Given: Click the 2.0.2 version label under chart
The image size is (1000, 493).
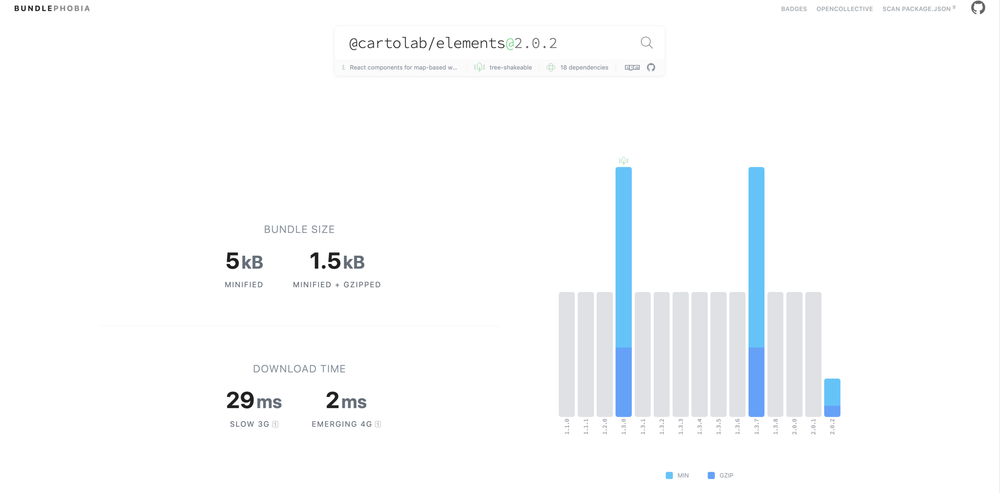Looking at the screenshot, I should click(832, 427).
